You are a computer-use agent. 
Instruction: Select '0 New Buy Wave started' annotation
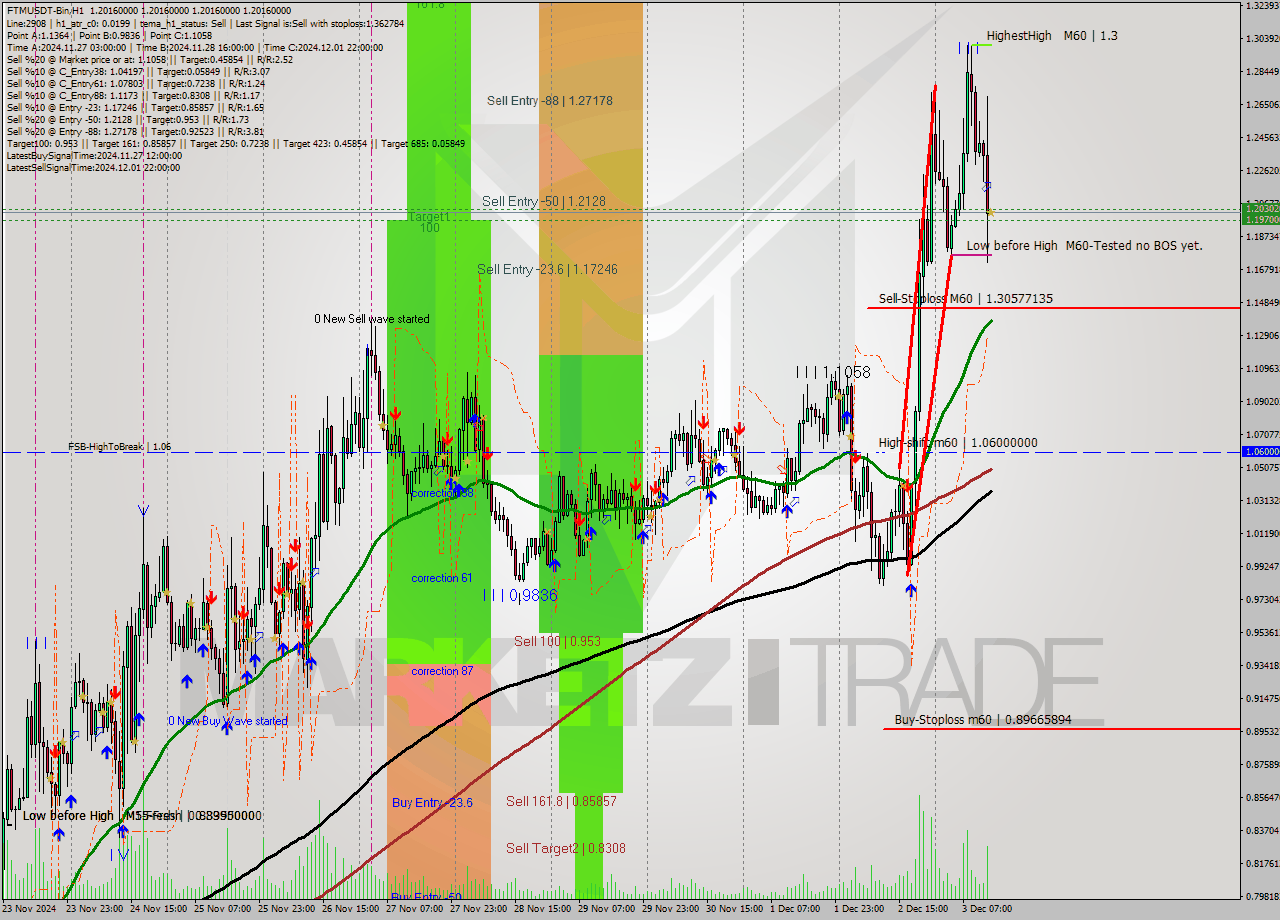pyautogui.click(x=228, y=721)
